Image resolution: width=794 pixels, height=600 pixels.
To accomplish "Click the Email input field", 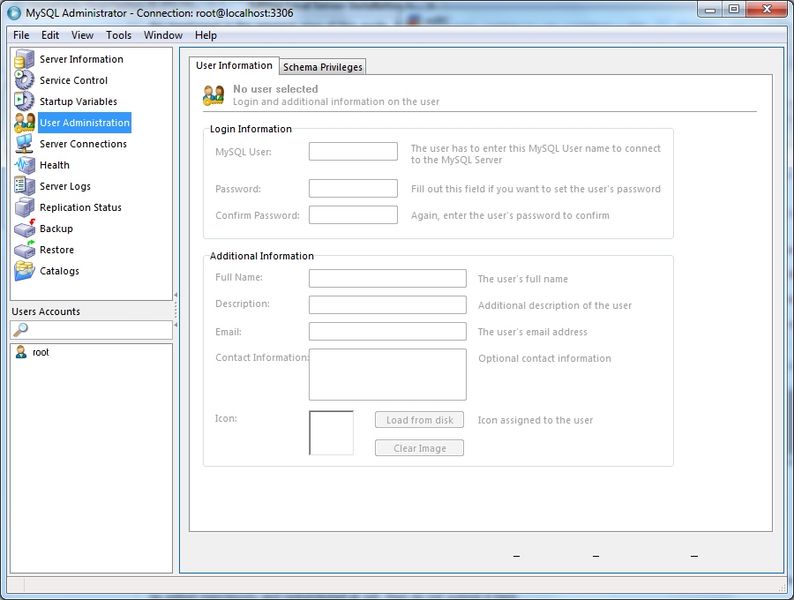I will tap(388, 331).
